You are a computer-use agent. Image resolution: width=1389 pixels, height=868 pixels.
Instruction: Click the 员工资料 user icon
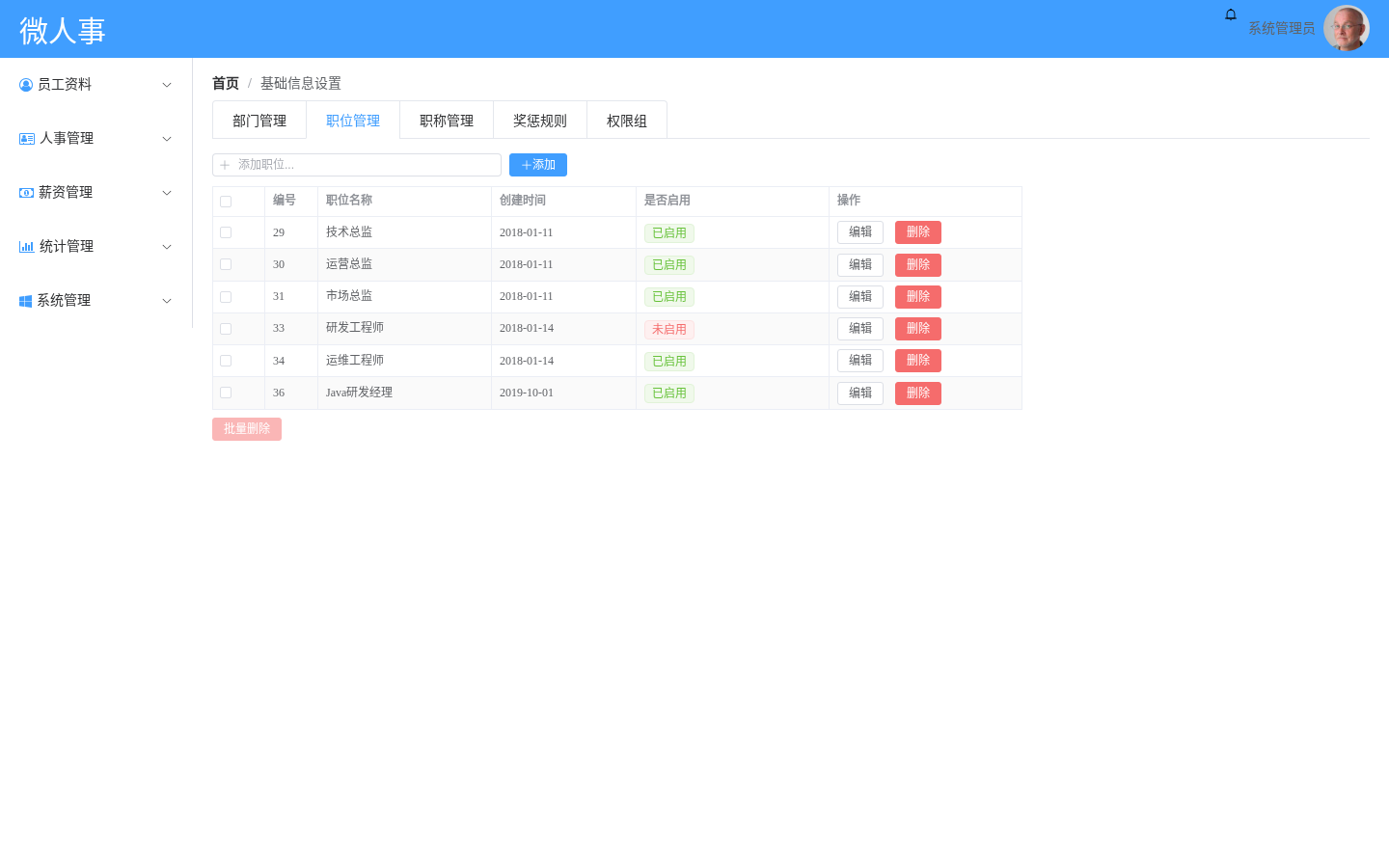pos(26,85)
